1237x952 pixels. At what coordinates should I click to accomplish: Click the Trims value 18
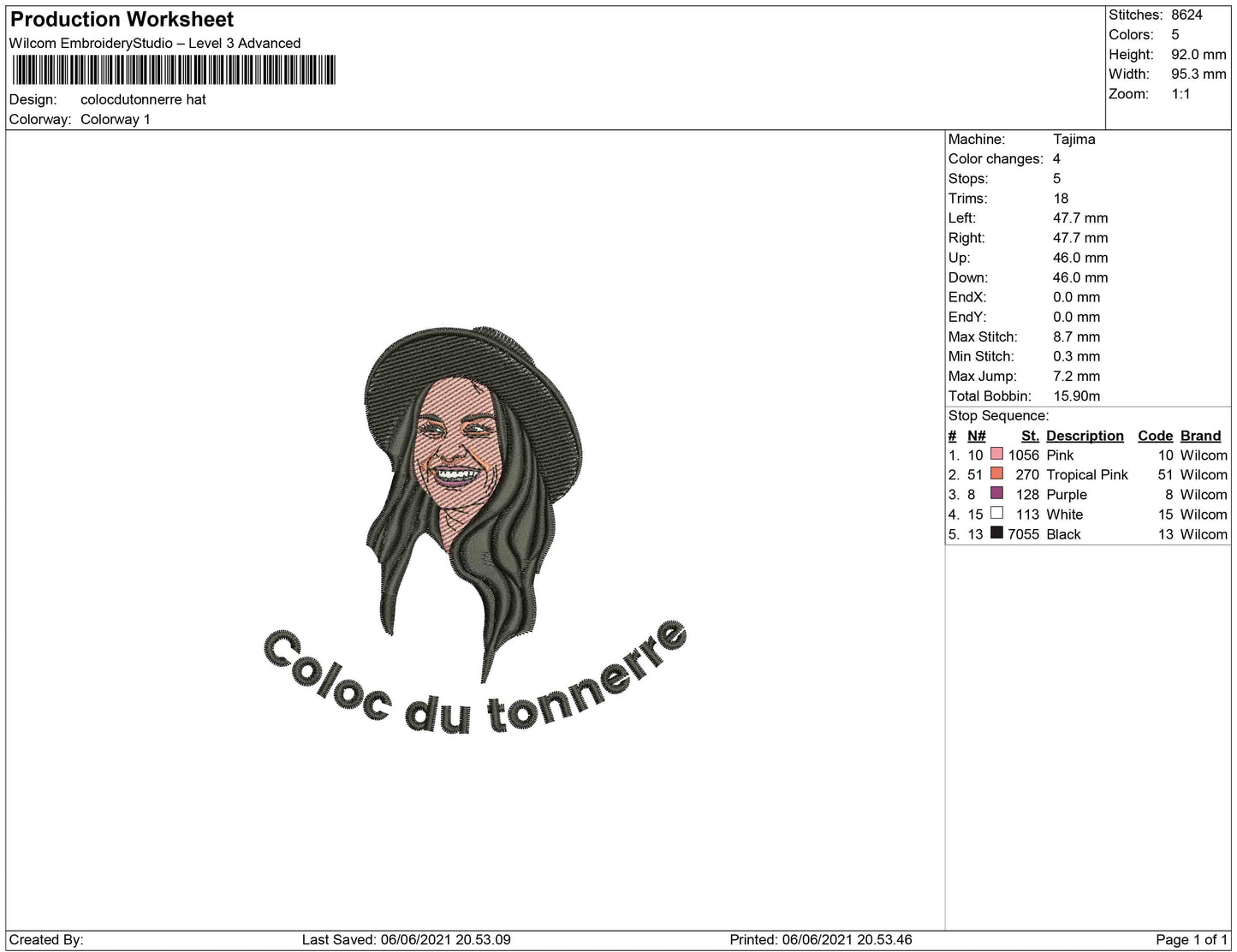click(x=1061, y=198)
